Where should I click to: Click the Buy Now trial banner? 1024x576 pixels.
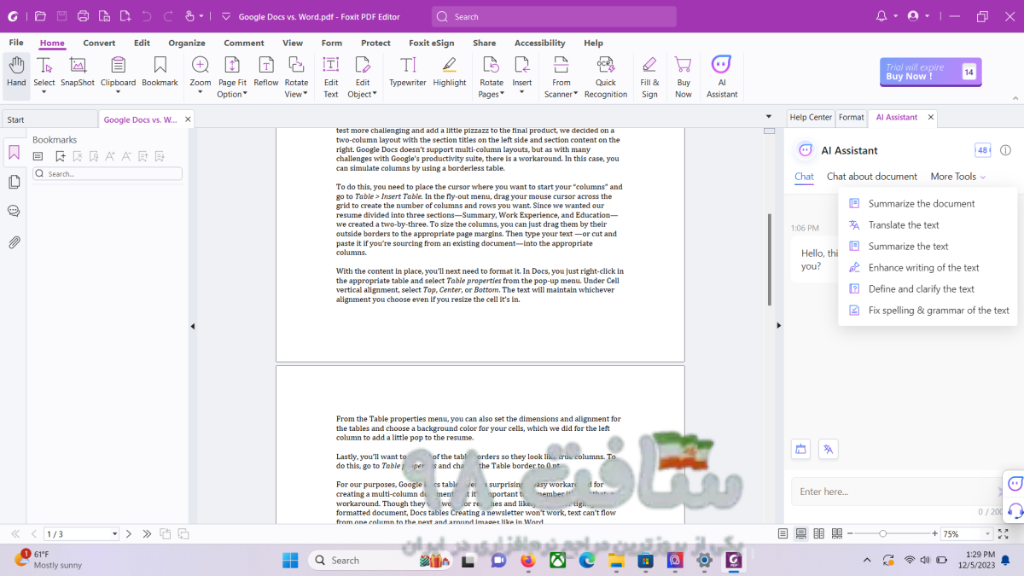[930, 72]
